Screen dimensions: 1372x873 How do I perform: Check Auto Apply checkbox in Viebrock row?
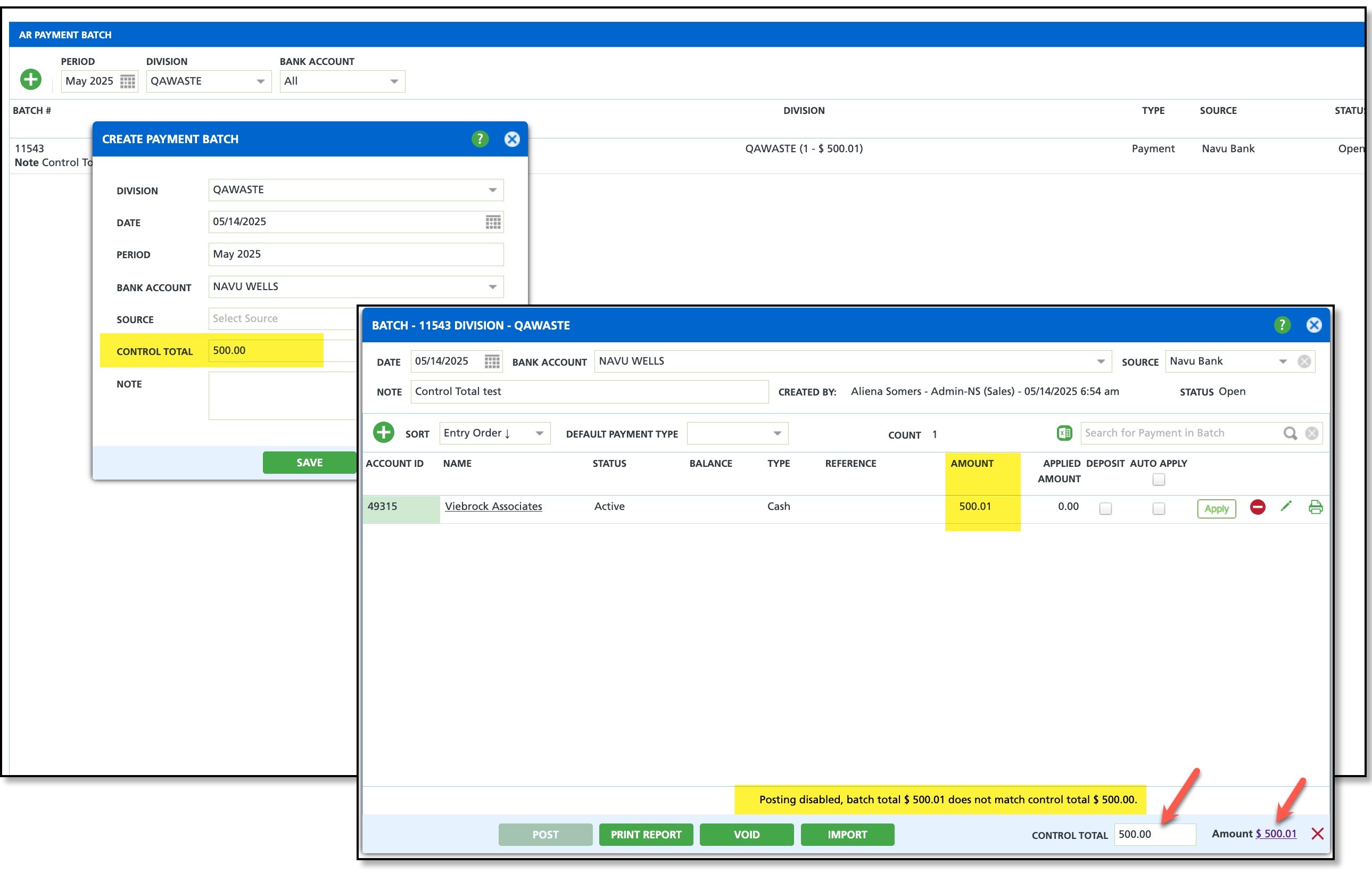click(x=1159, y=508)
